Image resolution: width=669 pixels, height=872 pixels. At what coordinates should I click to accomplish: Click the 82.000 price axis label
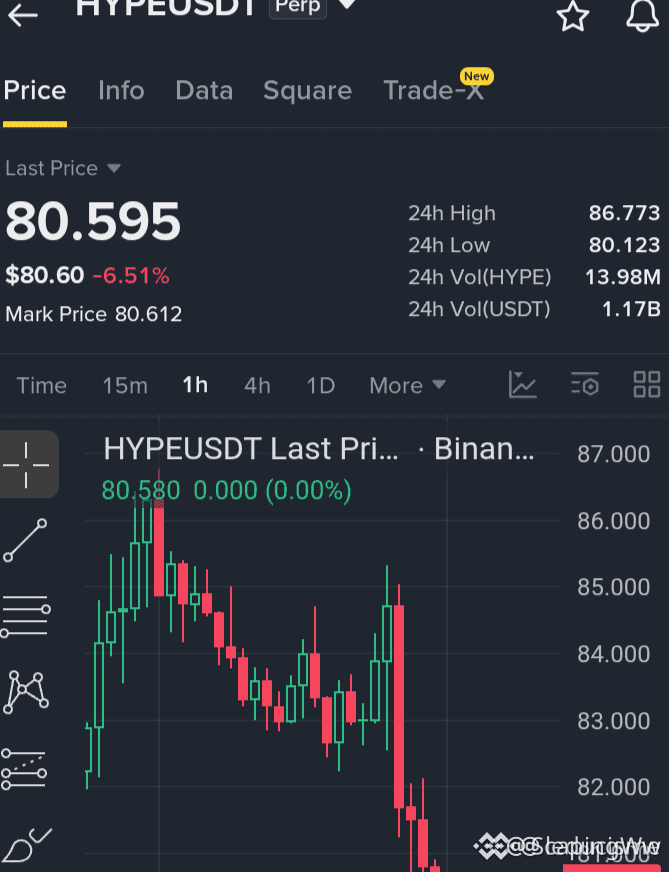613,787
